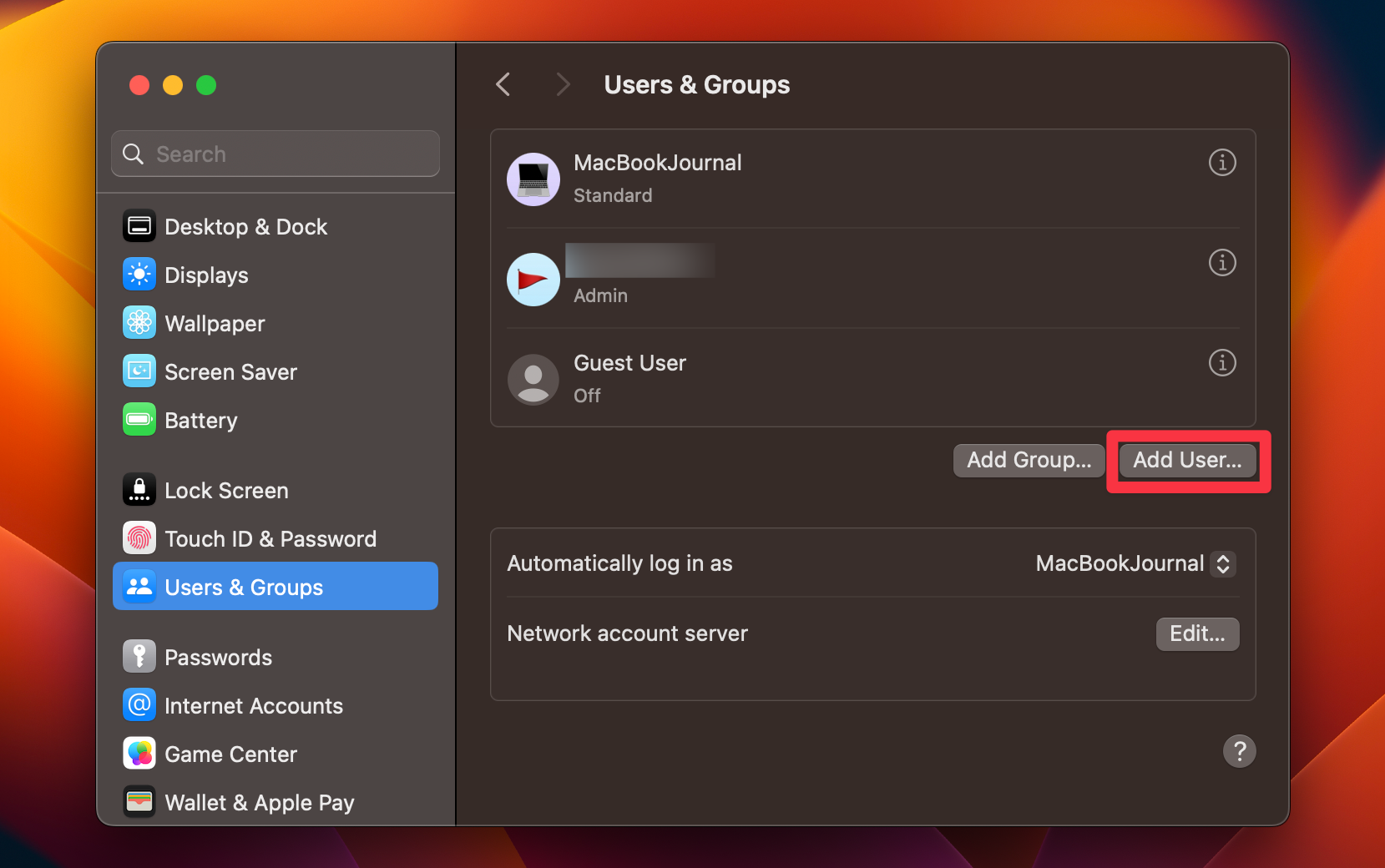
Task: Open Wallet & Apple Pay settings
Action: pyautogui.click(x=259, y=802)
